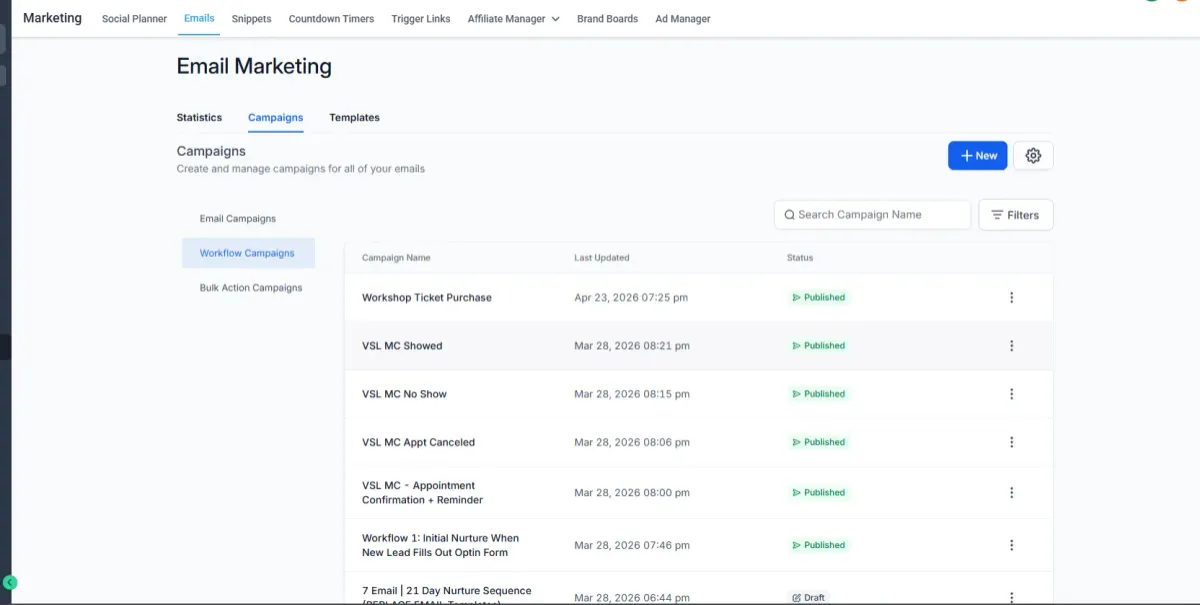The height and width of the screenshot is (605, 1200).
Task: Click Published badge for VSL MC Showed
Action: [x=818, y=346]
